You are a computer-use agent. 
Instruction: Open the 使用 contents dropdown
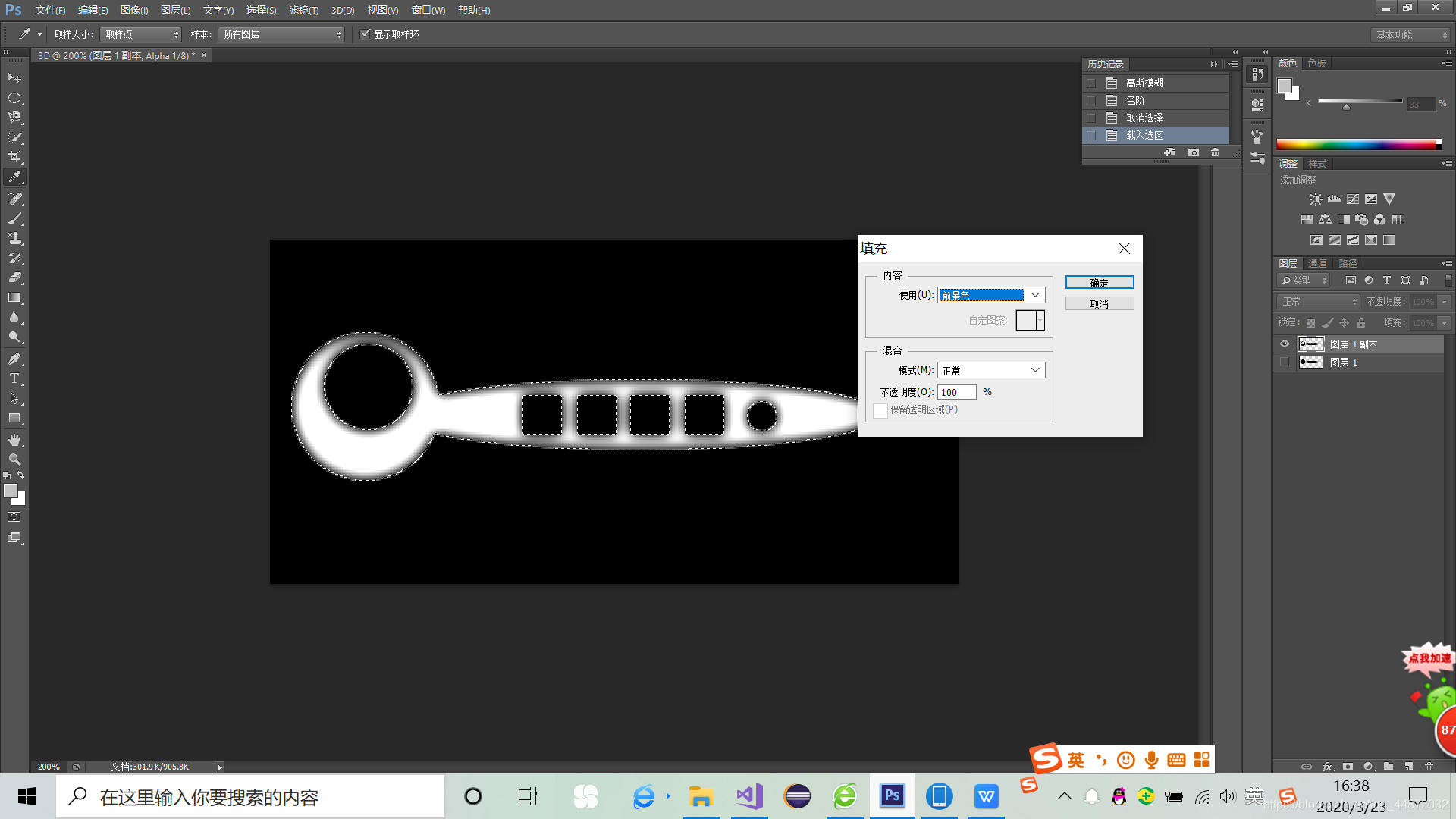coord(991,295)
